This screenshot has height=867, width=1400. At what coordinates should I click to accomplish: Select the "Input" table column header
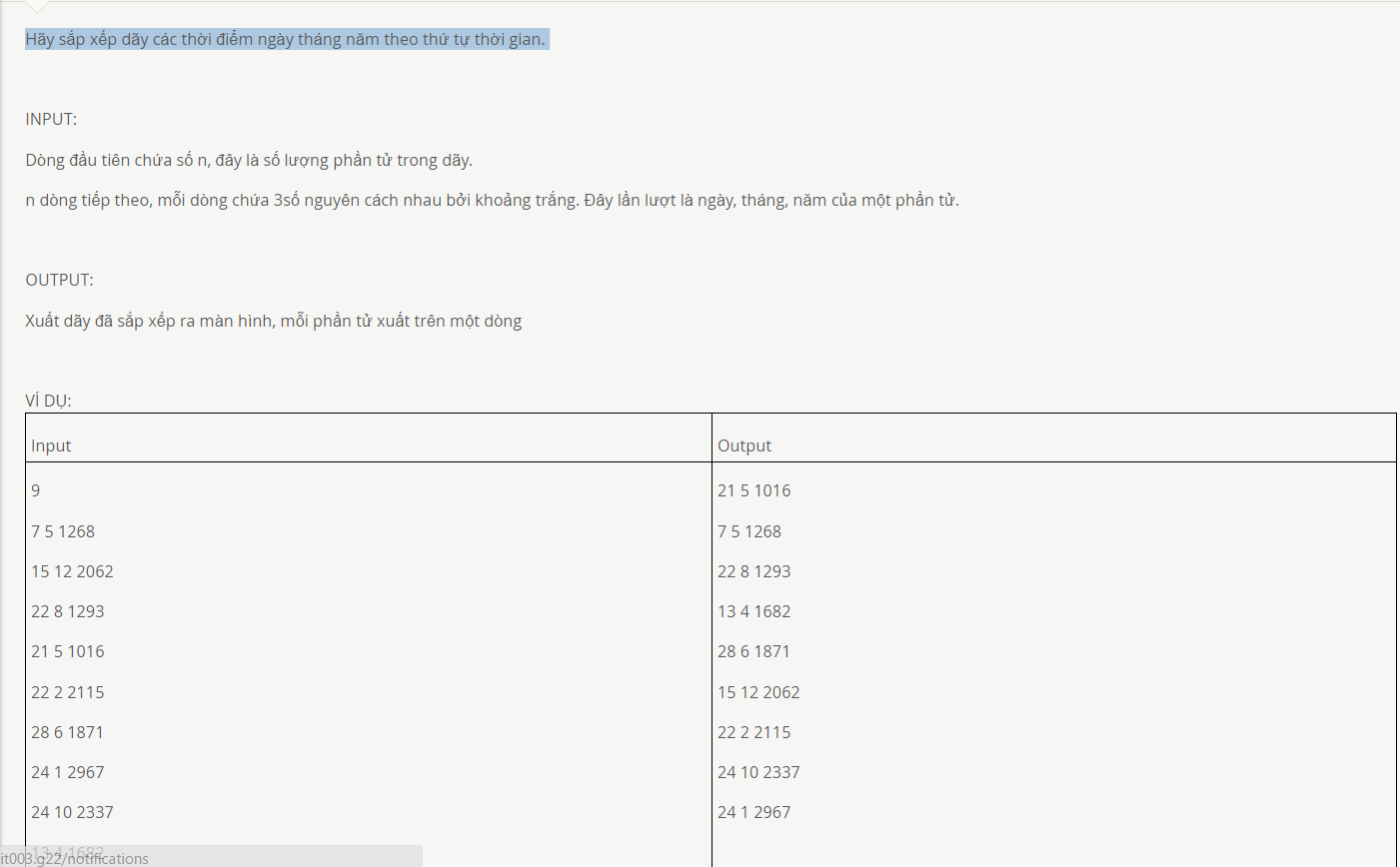pos(51,445)
